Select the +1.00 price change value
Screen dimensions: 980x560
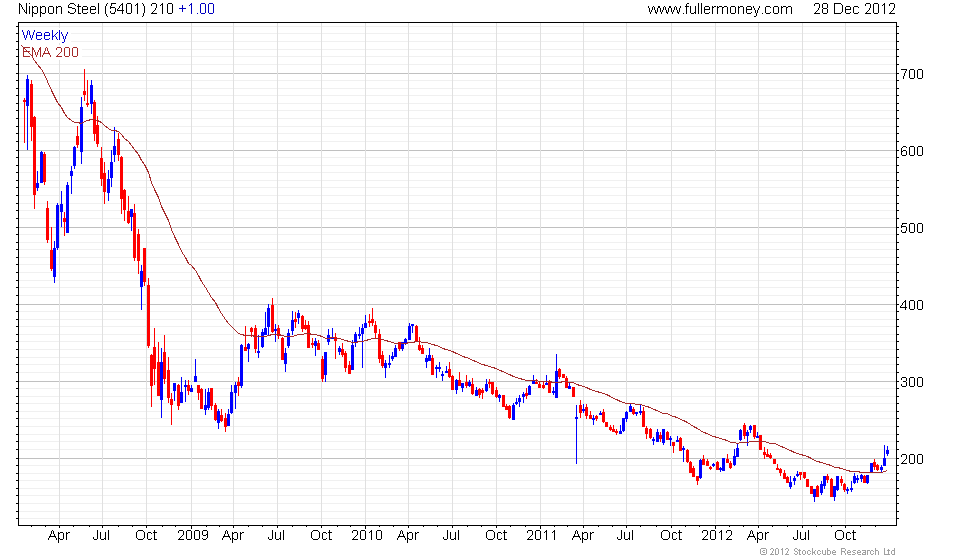tap(196, 9)
